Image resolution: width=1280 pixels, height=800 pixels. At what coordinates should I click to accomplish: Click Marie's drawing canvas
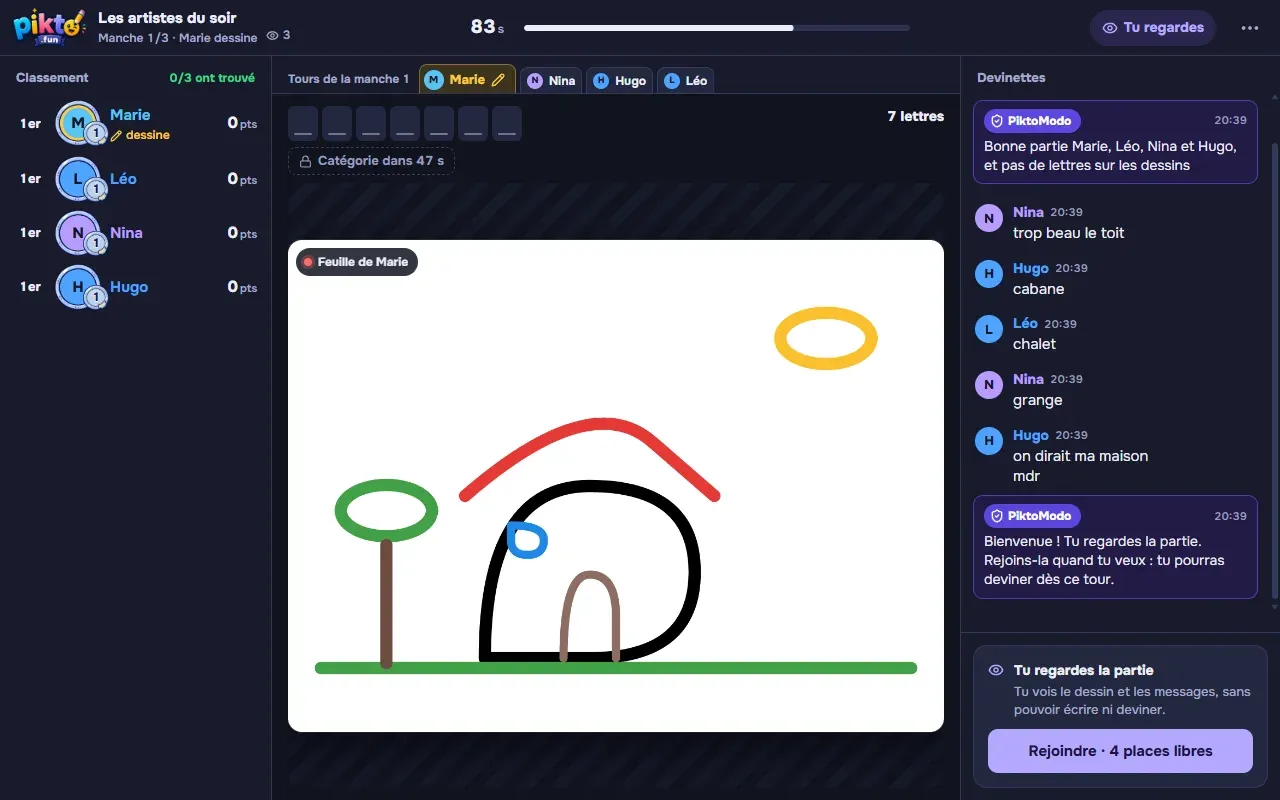click(x=616, y=486)
